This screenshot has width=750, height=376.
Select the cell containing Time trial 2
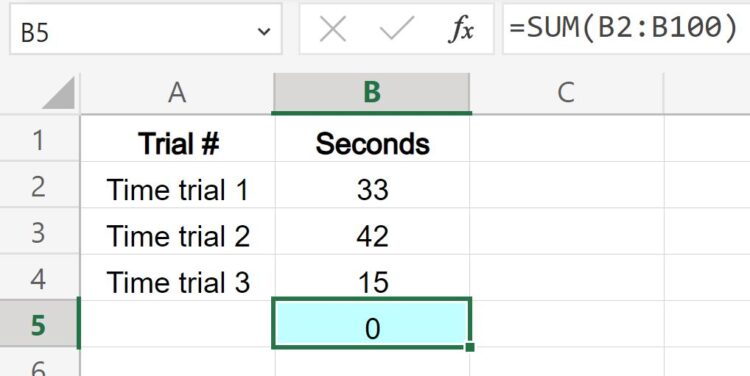[x=177, y=232]
